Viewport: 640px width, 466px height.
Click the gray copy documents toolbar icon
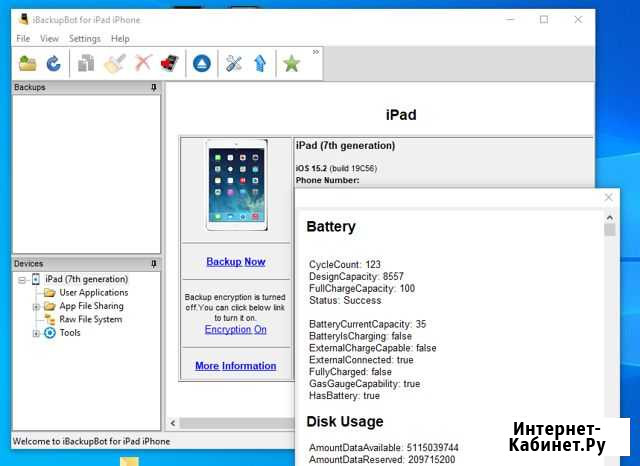[x=86, y=64]
